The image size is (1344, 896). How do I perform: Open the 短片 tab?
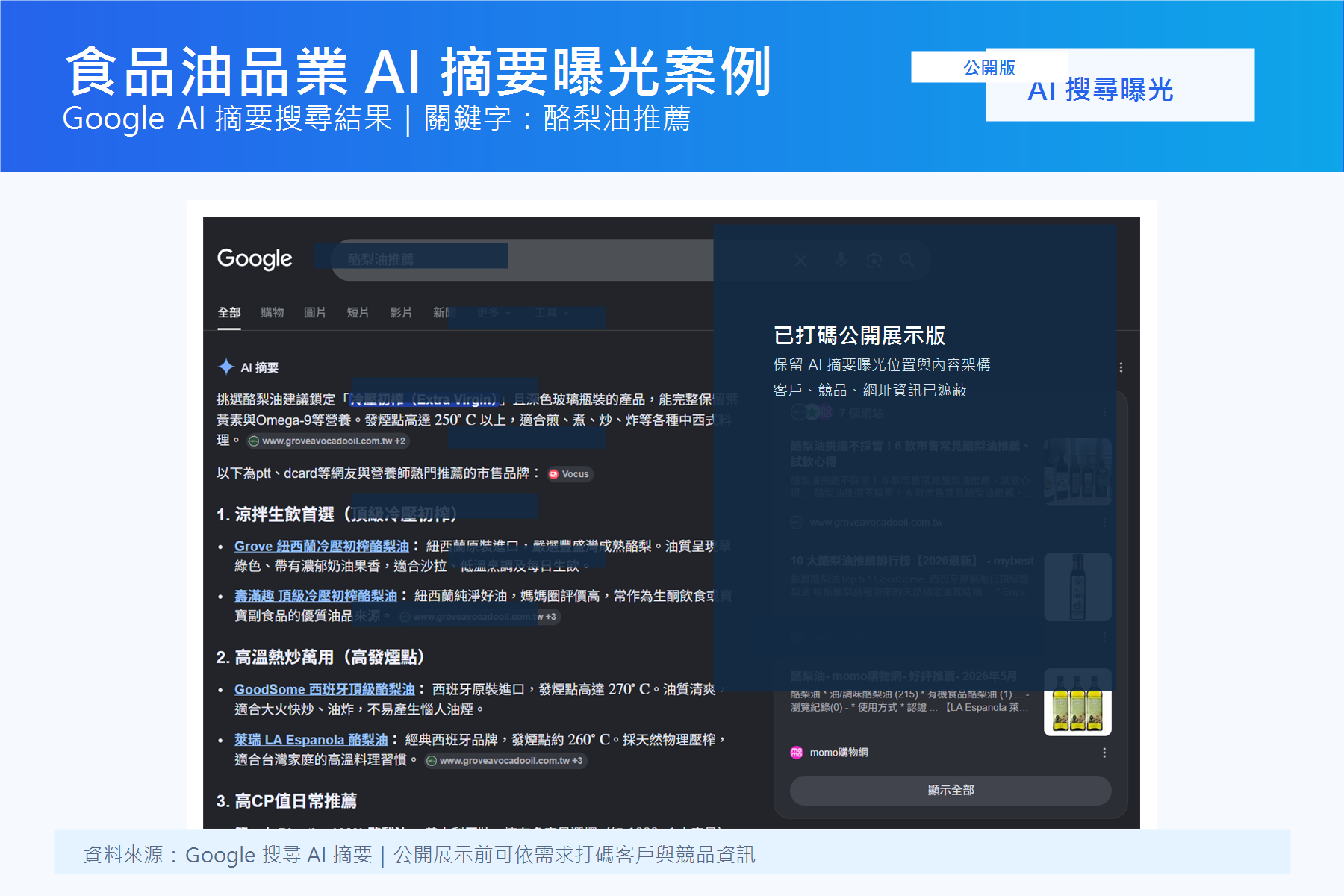(x=358, y=312)
